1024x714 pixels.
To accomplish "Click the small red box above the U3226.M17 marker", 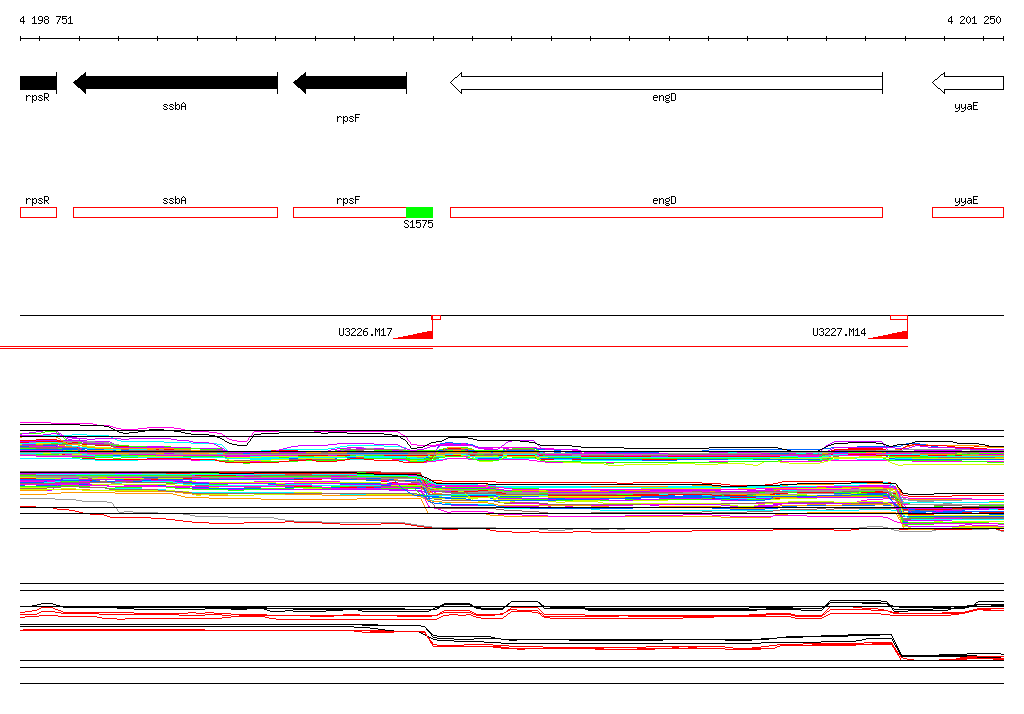I will pos(437,317).
